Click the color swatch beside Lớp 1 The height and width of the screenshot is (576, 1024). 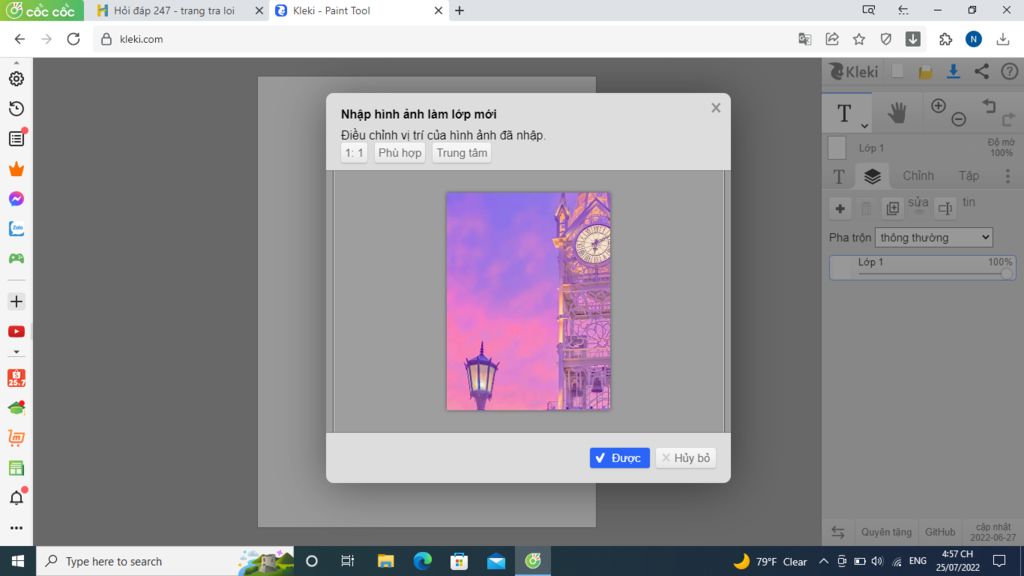[837, 148]
